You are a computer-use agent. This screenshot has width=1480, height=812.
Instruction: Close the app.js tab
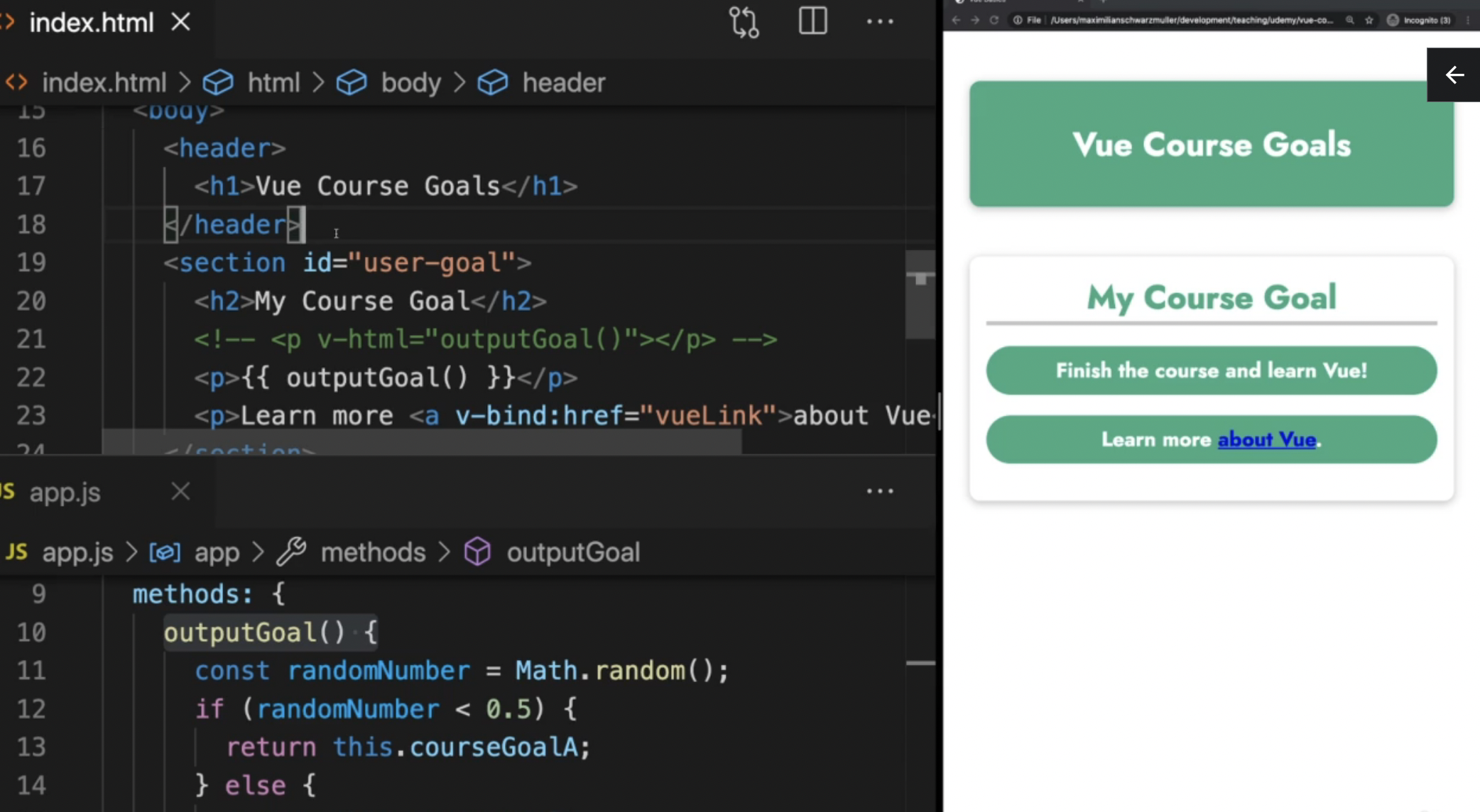tap(181, 491)
